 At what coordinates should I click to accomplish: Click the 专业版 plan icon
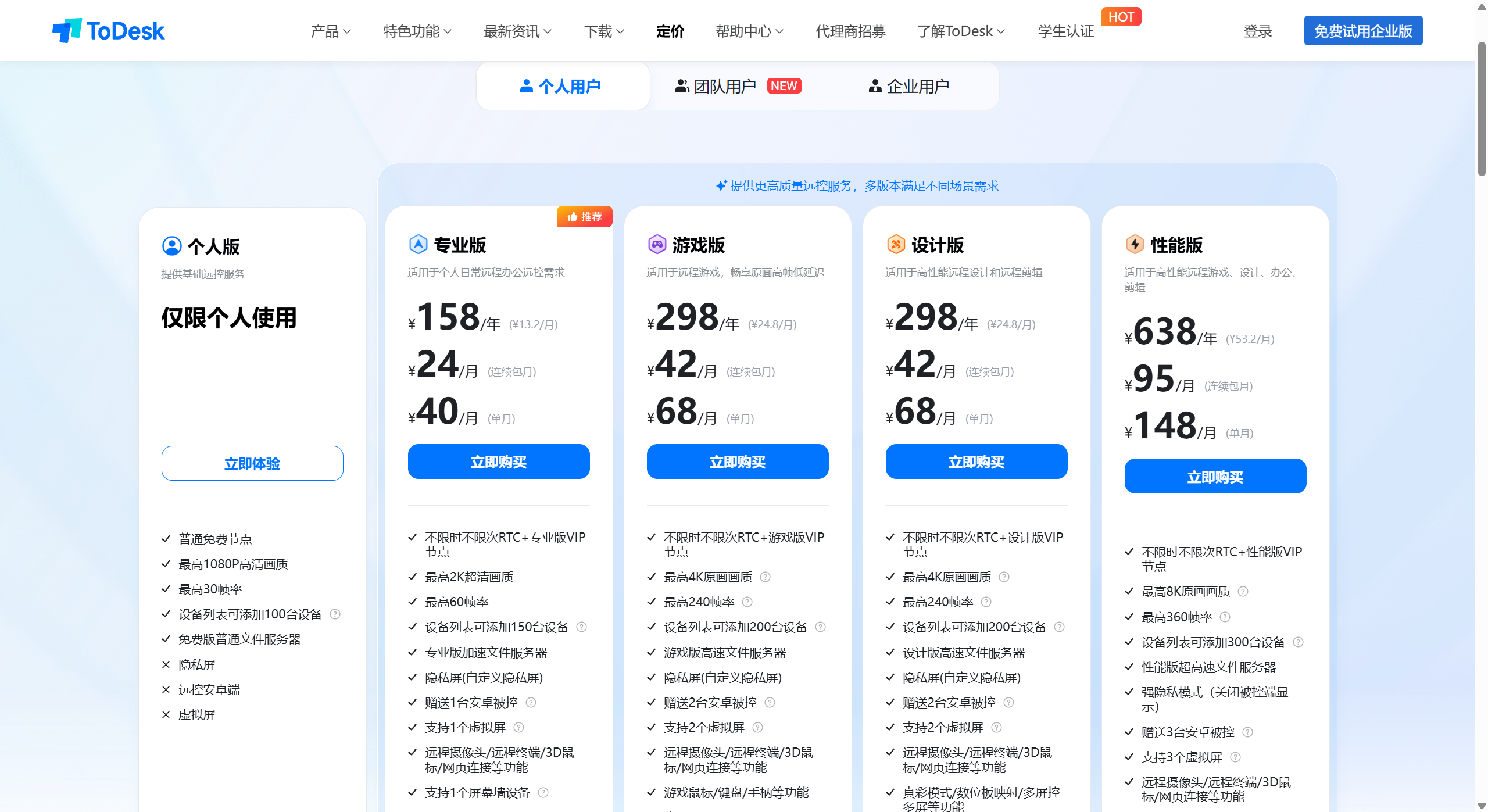coord(418,244)
